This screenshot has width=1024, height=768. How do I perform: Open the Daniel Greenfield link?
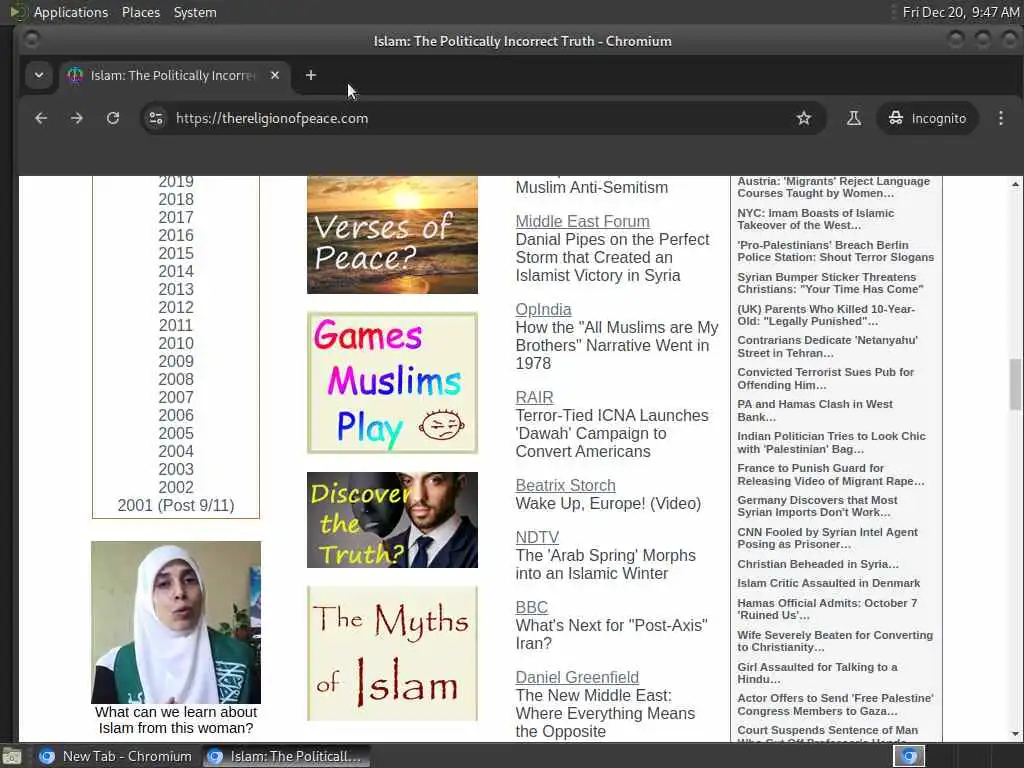(577, 678)
